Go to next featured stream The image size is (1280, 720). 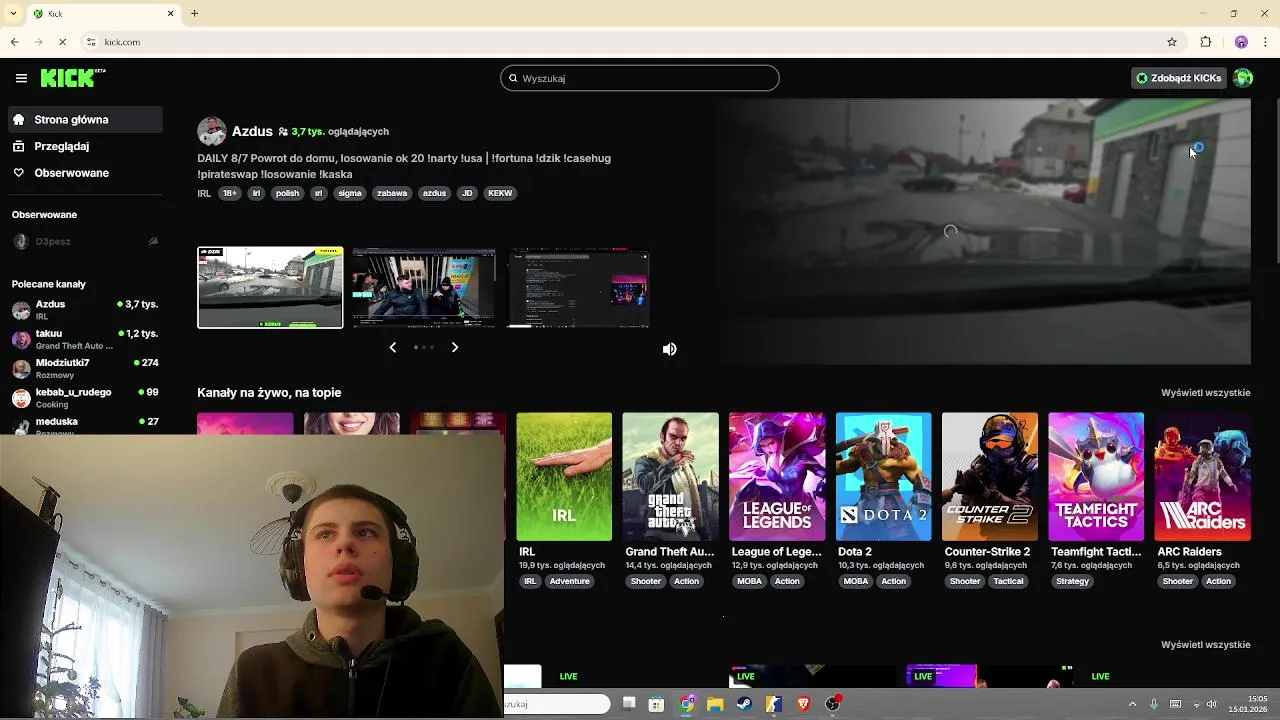tap(455, 347)
